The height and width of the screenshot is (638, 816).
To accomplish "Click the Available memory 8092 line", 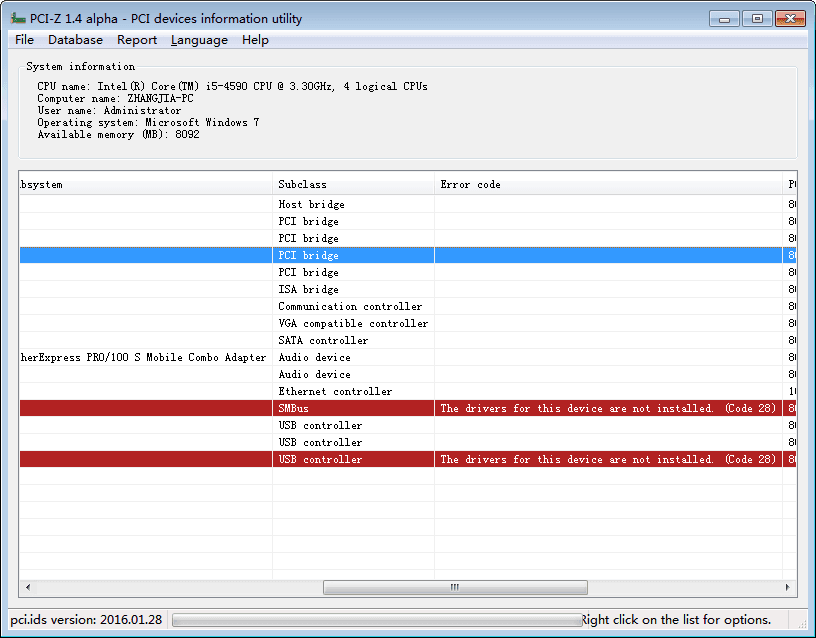I will [118, 134].
